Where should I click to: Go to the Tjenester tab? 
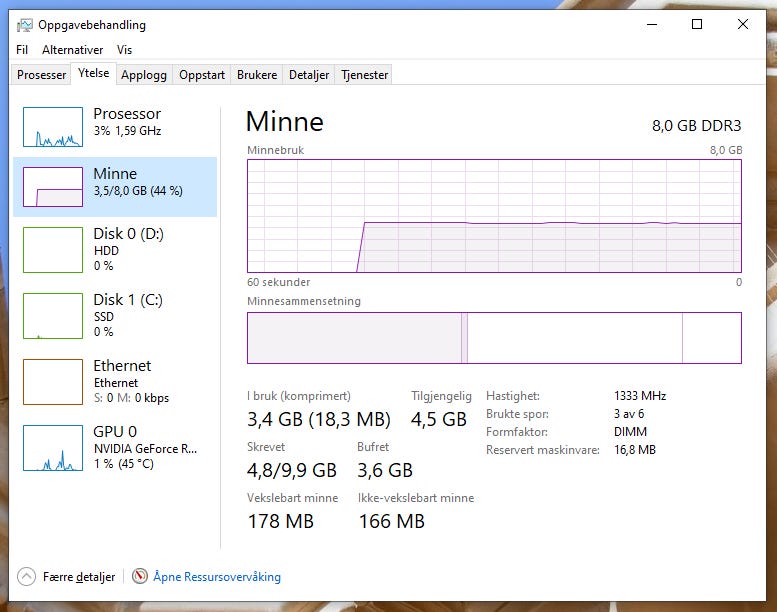click(x=364, y=75)
